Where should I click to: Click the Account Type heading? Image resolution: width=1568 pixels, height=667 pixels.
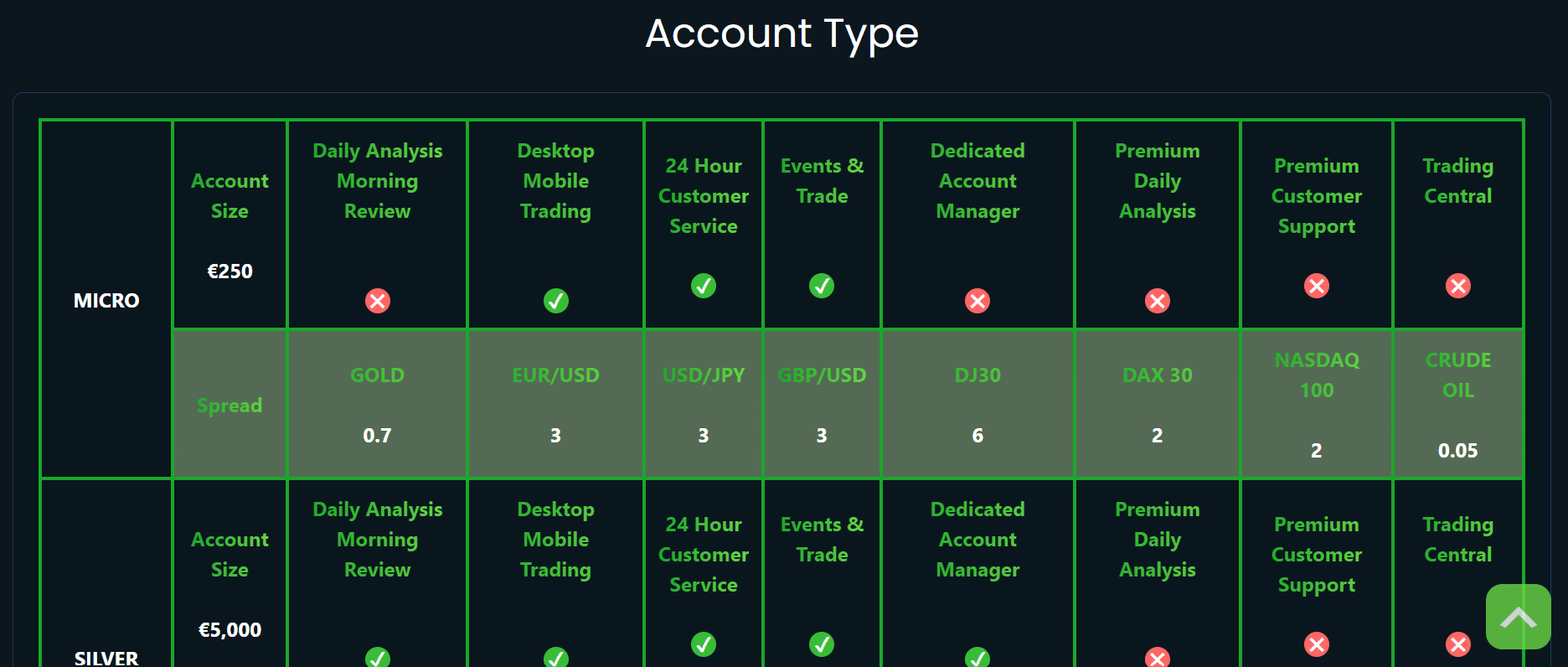point(782,34)
